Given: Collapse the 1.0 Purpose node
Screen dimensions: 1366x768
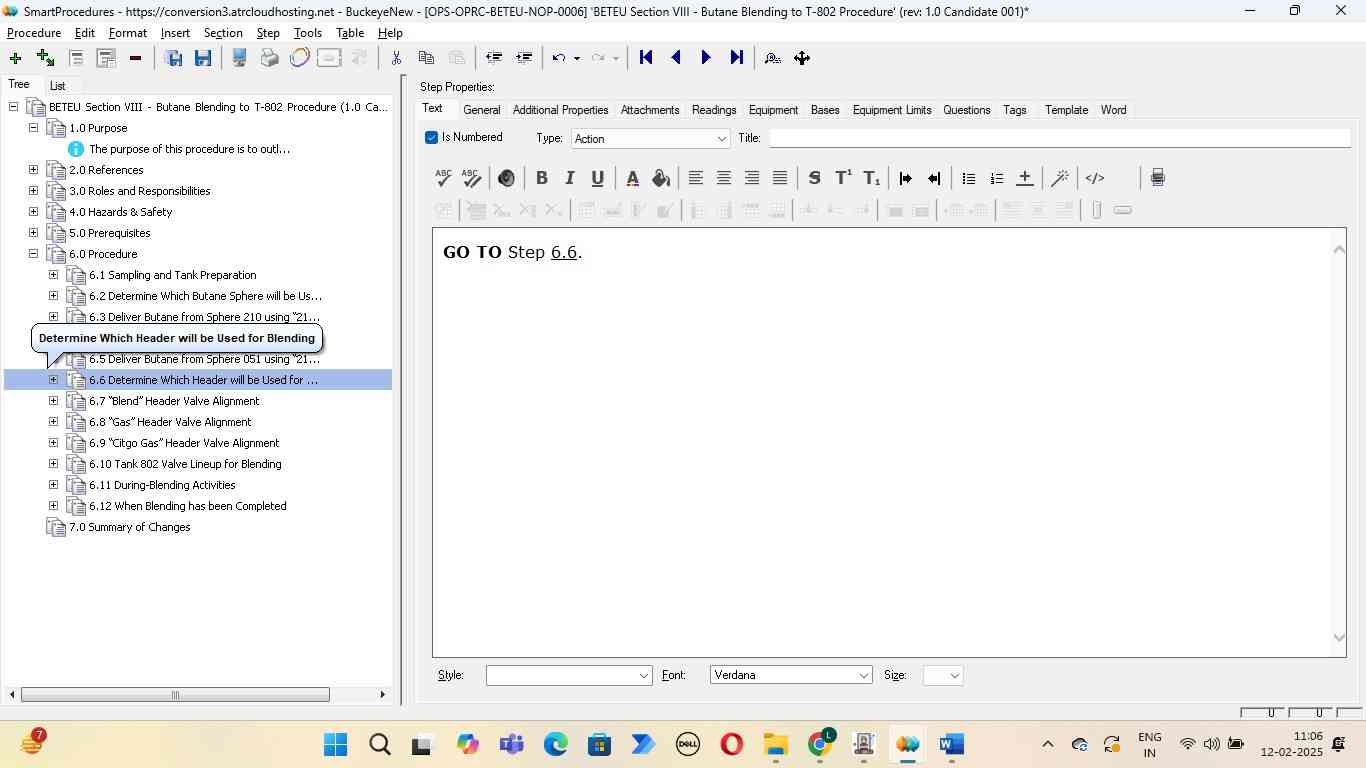Looking at the screenshot, I should click(34, 128).
